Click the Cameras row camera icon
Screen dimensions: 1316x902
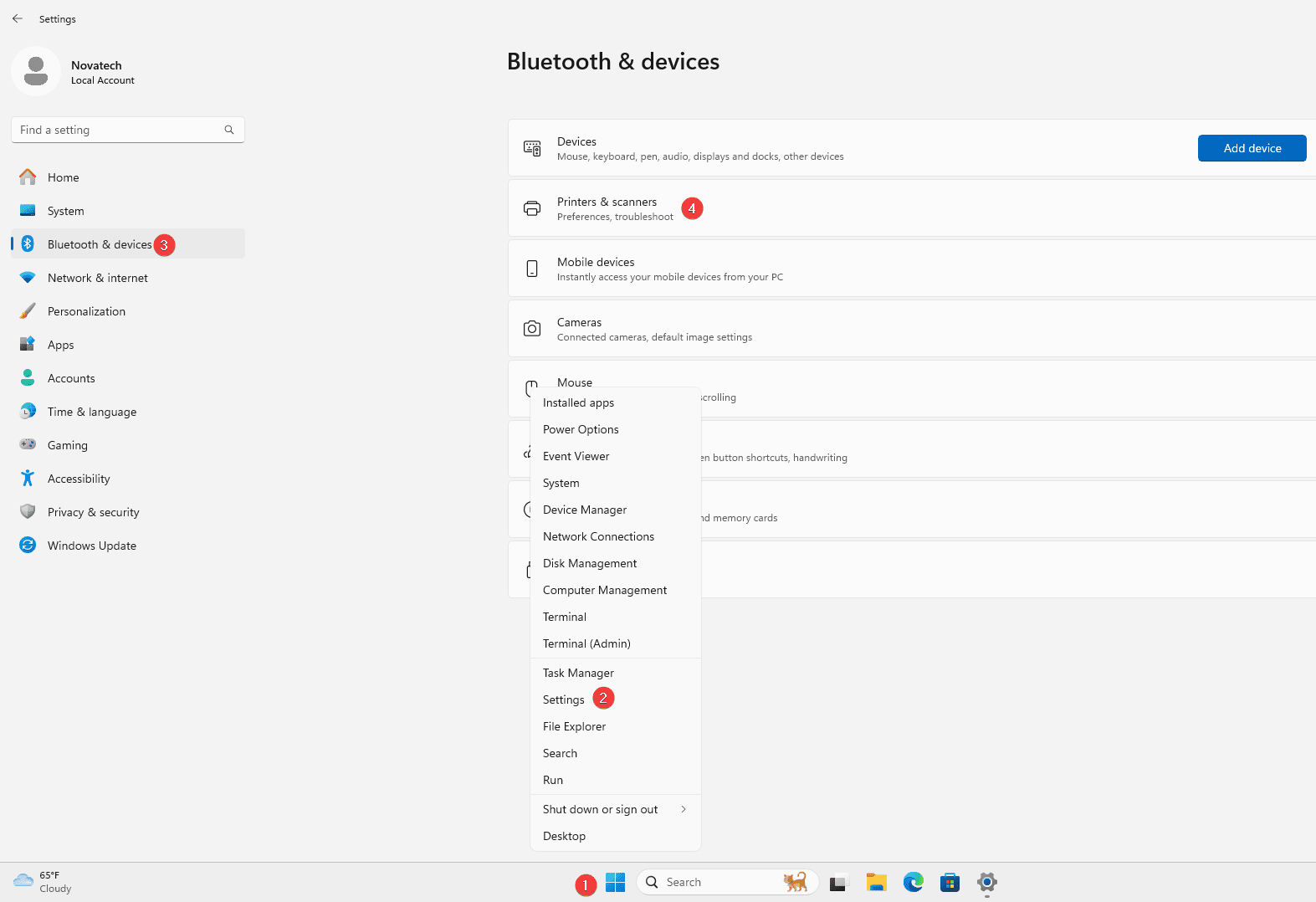(x=532, y=329)
